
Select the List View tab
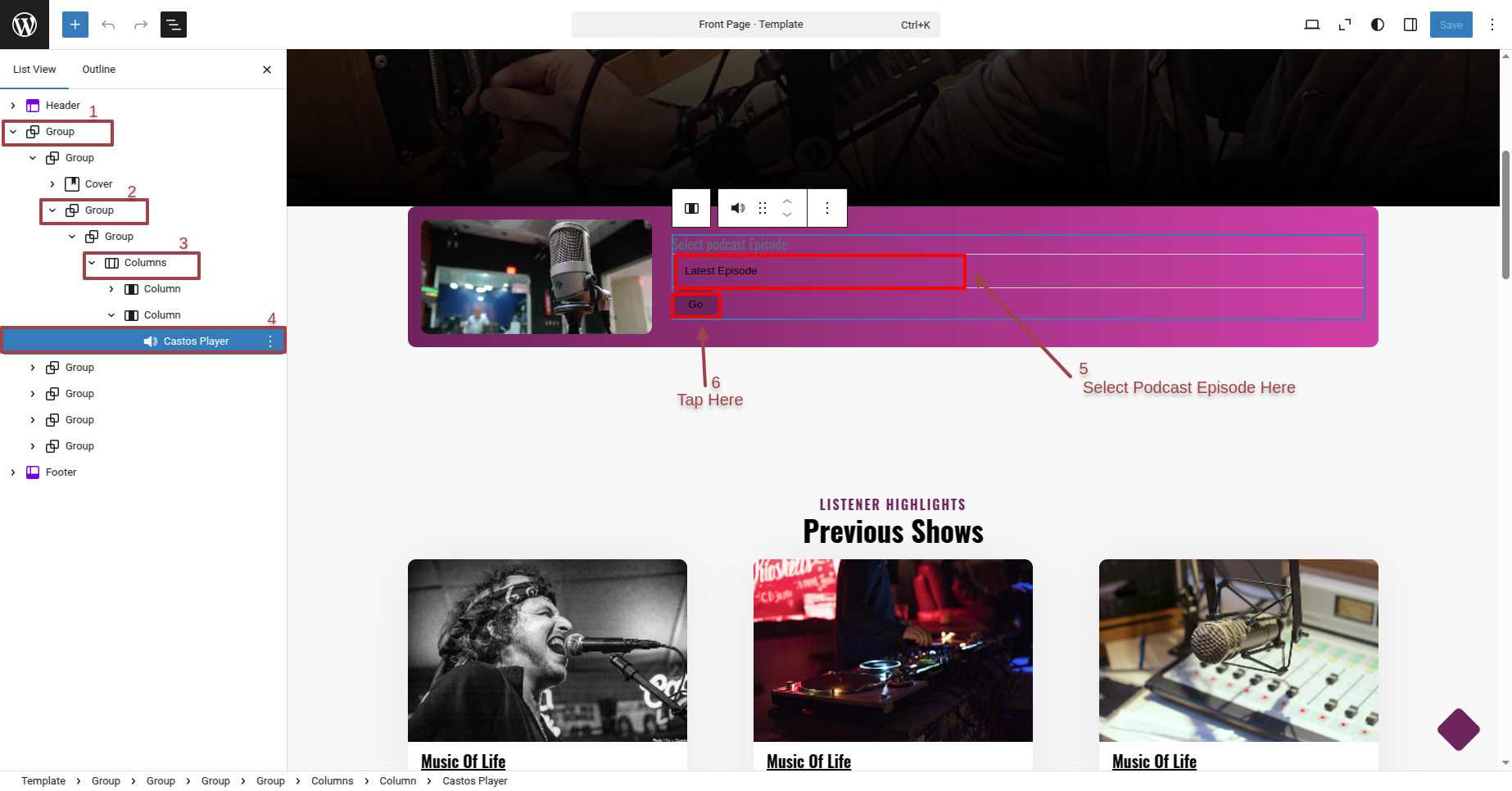[x=34, y=70]
